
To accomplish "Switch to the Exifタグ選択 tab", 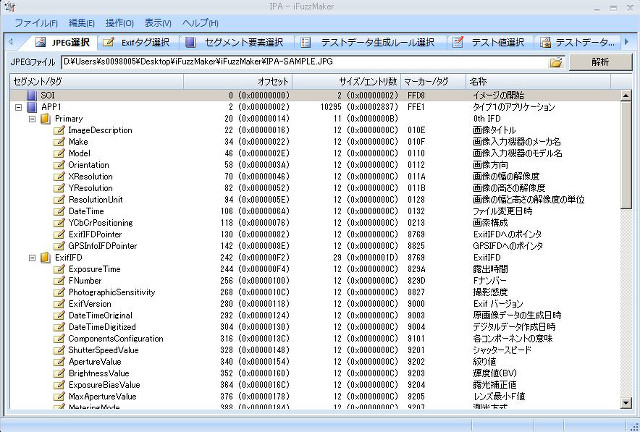I will tap(136, 42).
